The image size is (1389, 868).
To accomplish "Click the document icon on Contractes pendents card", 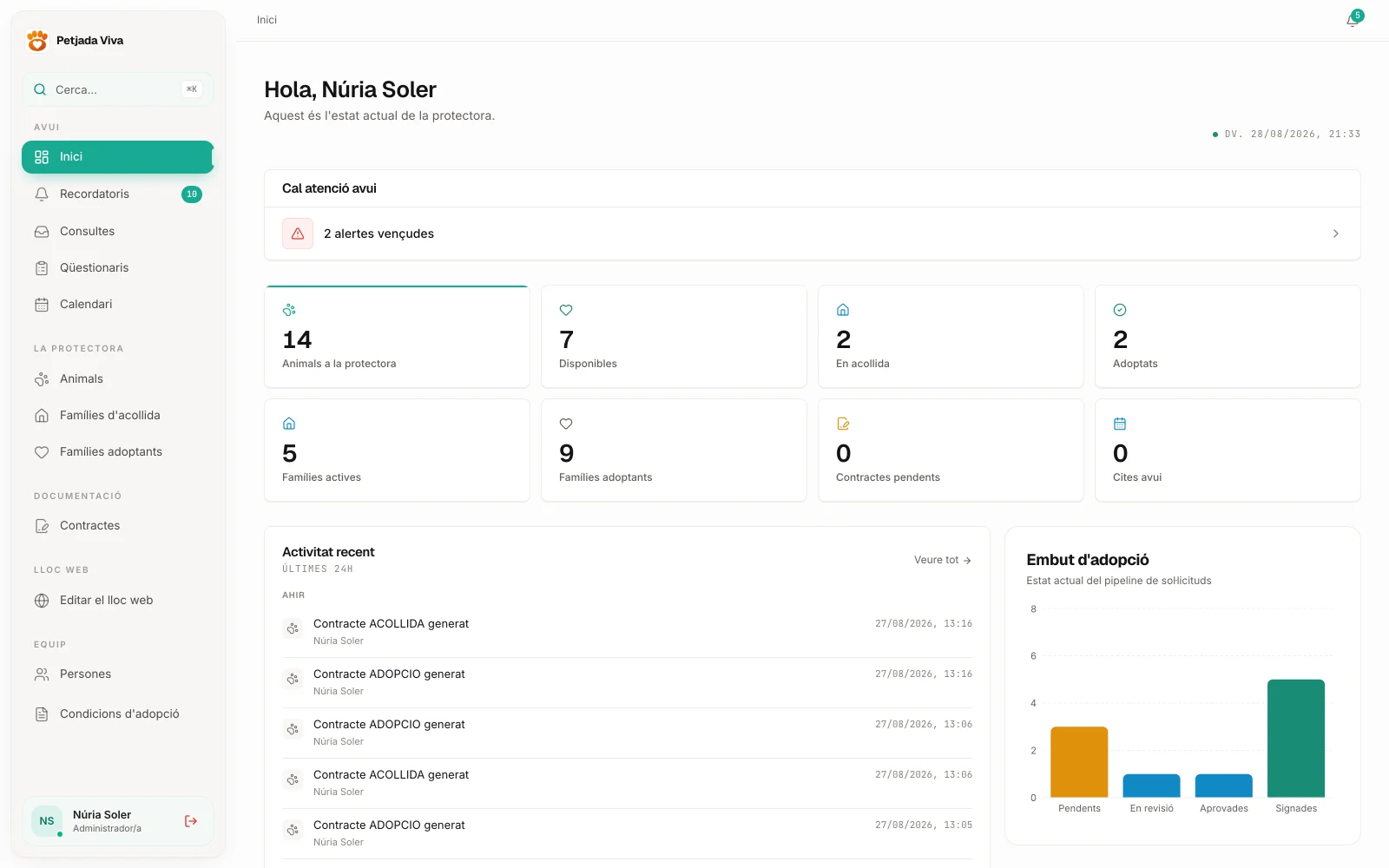I will click(843, 424).
